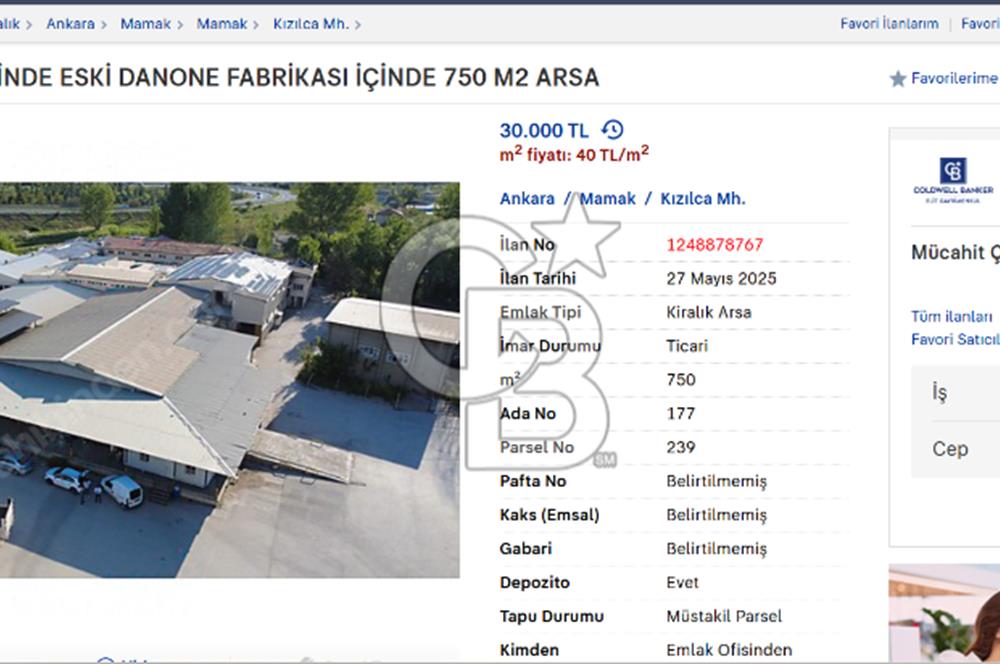Click the listing title heading

tap(300, 78)
